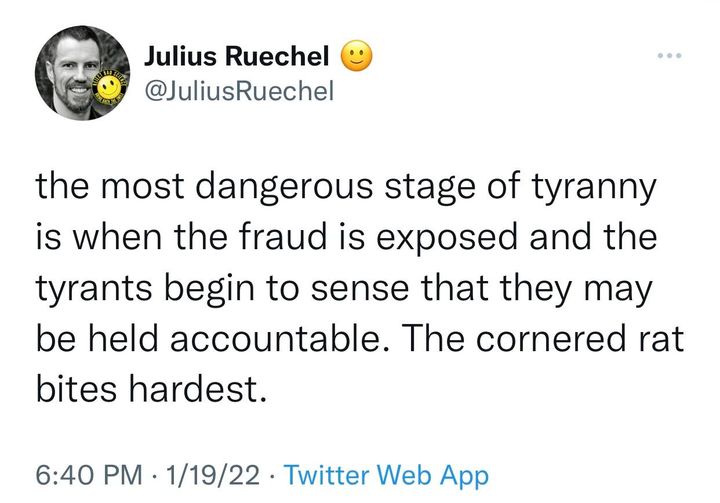The width and height of the screenshot is (720, 503).
Task: Click the 1/19/22 date
Action: point(212,474)
